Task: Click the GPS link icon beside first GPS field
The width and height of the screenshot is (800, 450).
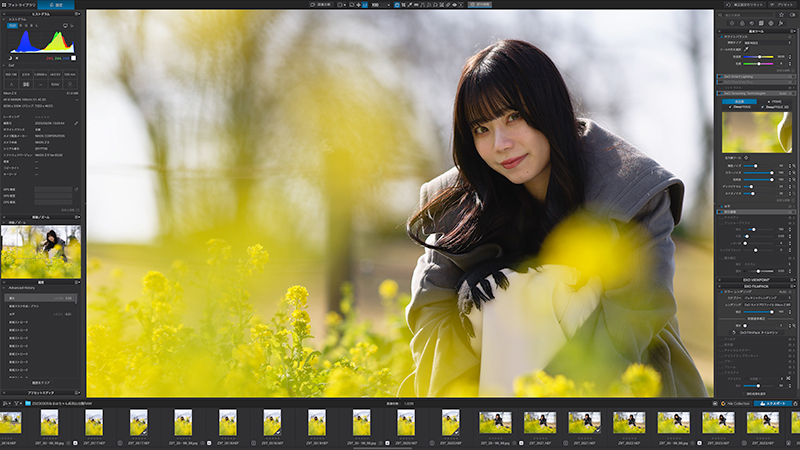Action: 76,189
